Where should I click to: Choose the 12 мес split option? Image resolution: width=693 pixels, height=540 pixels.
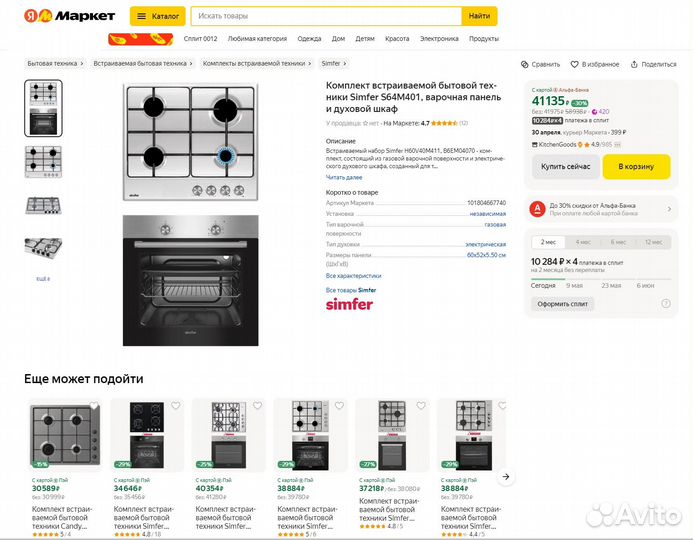coord(653,242)
